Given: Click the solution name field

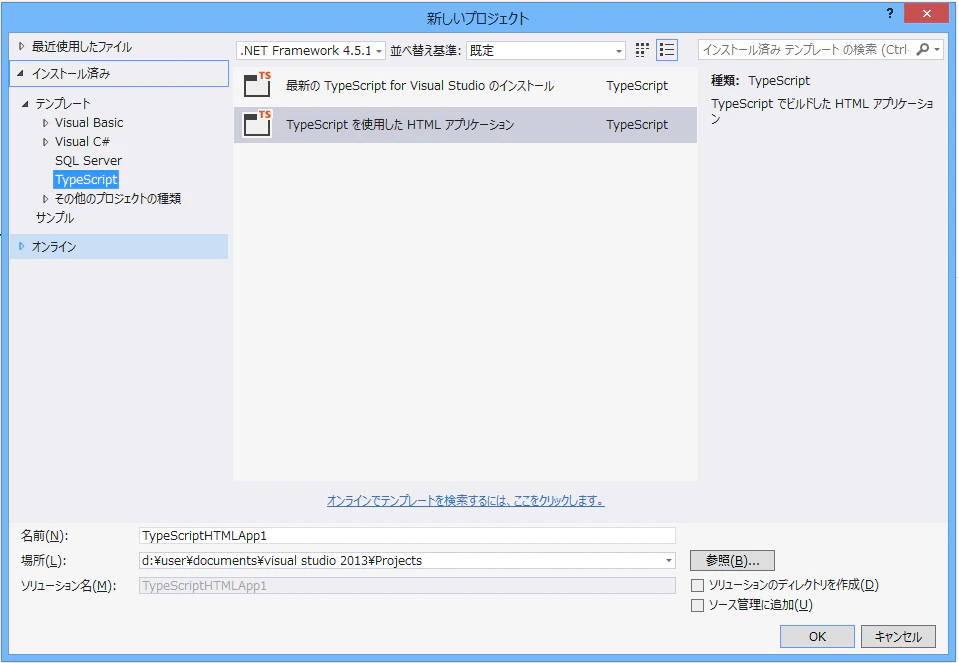Looking at the screenshot, I should (407, 586).
